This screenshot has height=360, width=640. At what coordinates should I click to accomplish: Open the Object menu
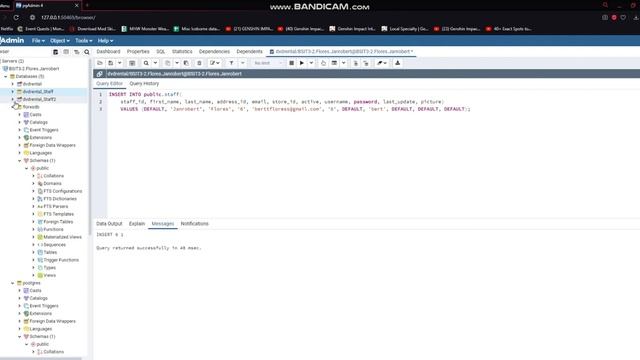pyautogui.click(x=60, y=41)
